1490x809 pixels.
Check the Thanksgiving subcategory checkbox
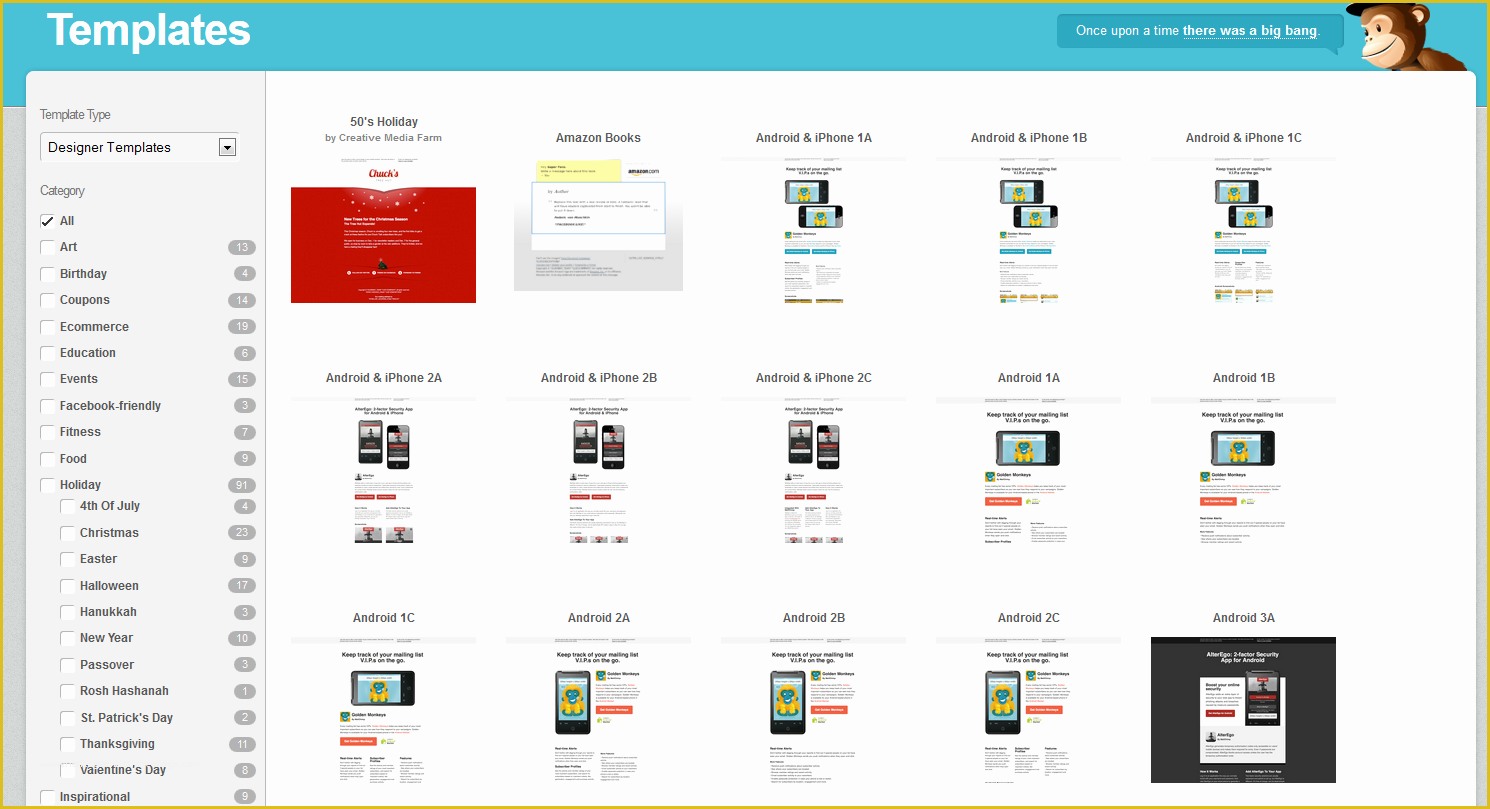pos(67,744)
